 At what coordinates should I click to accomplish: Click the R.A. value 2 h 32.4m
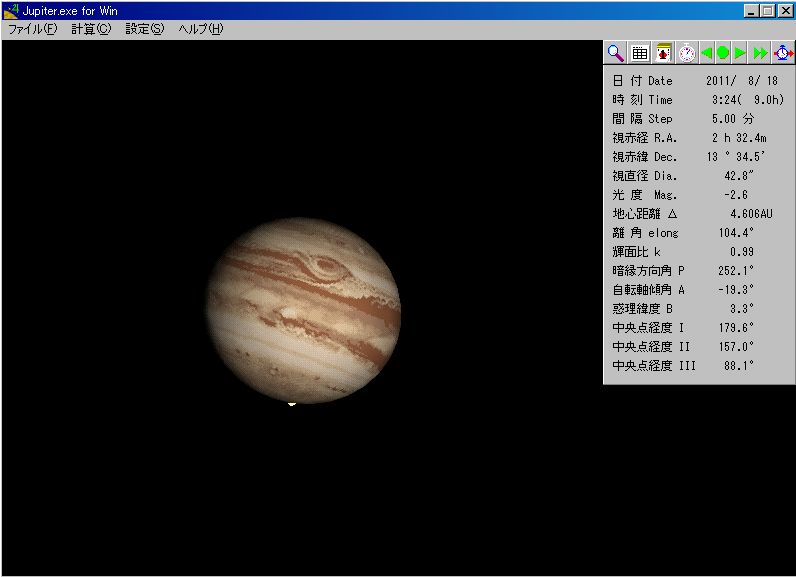[739, 138]
